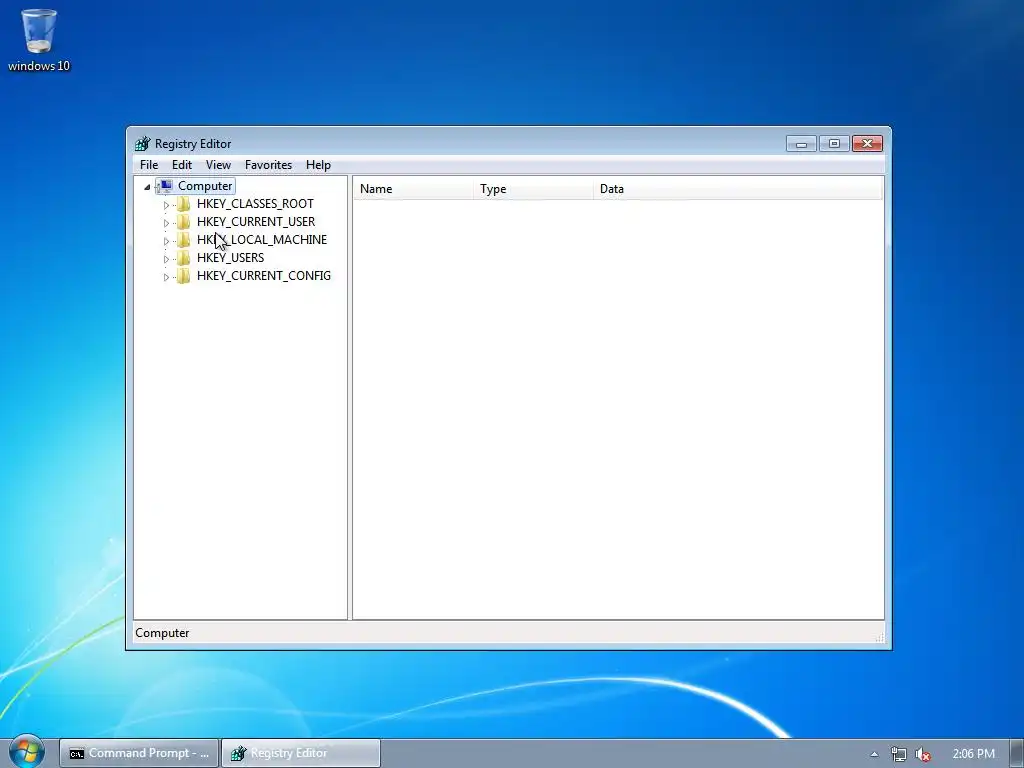Screen dimensions: 1024x768
Task: Click the 2:06 PM system clock
Action: click(x=973, y=754)
